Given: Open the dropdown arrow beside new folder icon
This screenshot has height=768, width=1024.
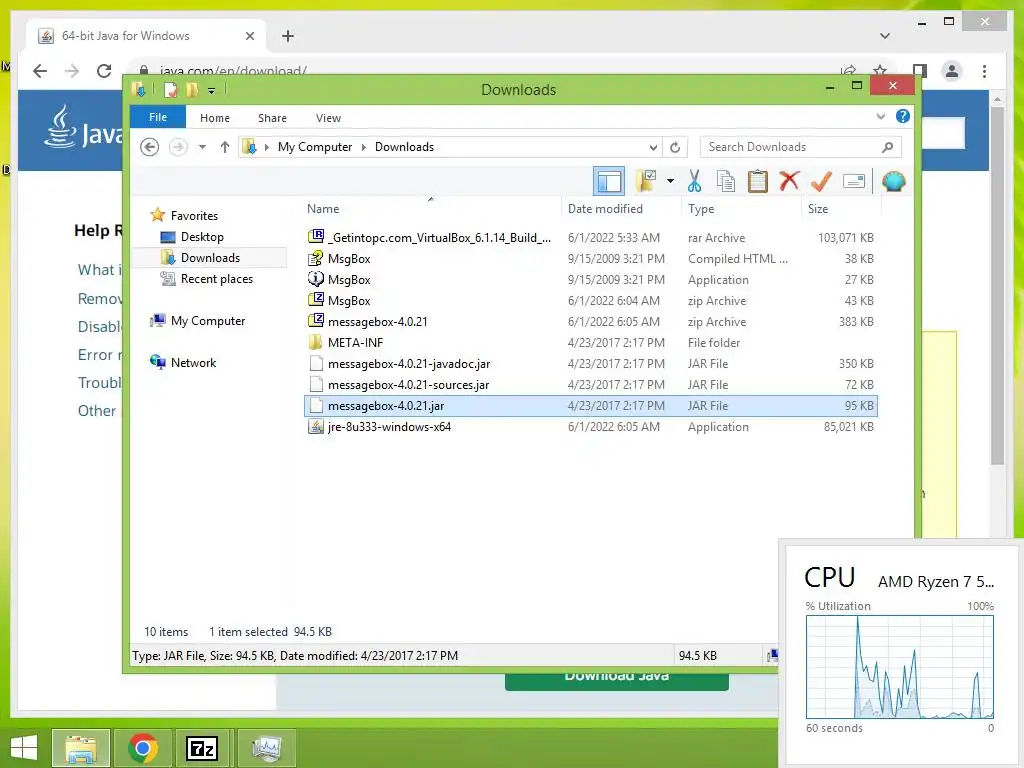Looking at the screenshot, I should point(670,181).
